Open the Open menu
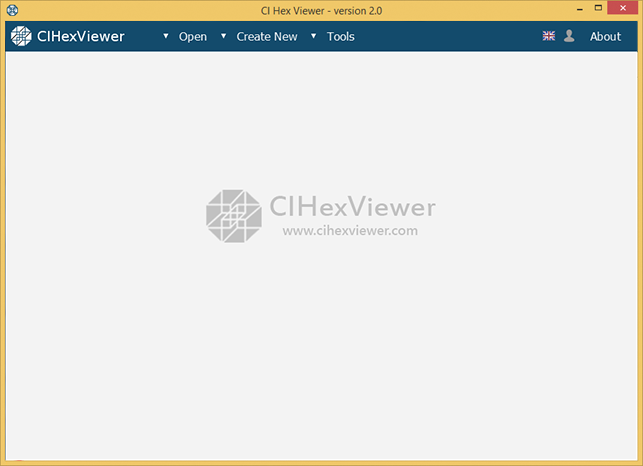Viewport: 643px width, 466px height. pos(193,37)
